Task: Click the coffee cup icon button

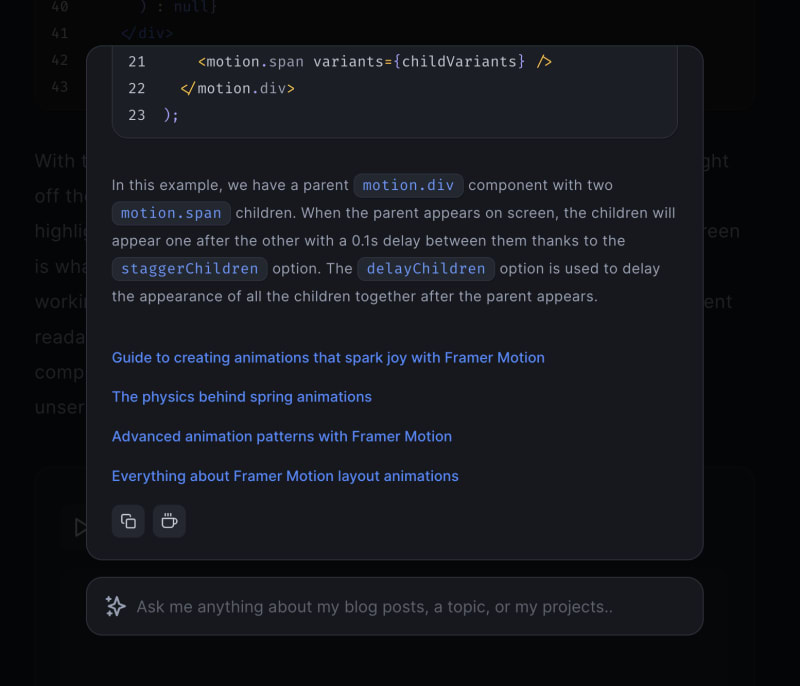Action: (169, 521)
